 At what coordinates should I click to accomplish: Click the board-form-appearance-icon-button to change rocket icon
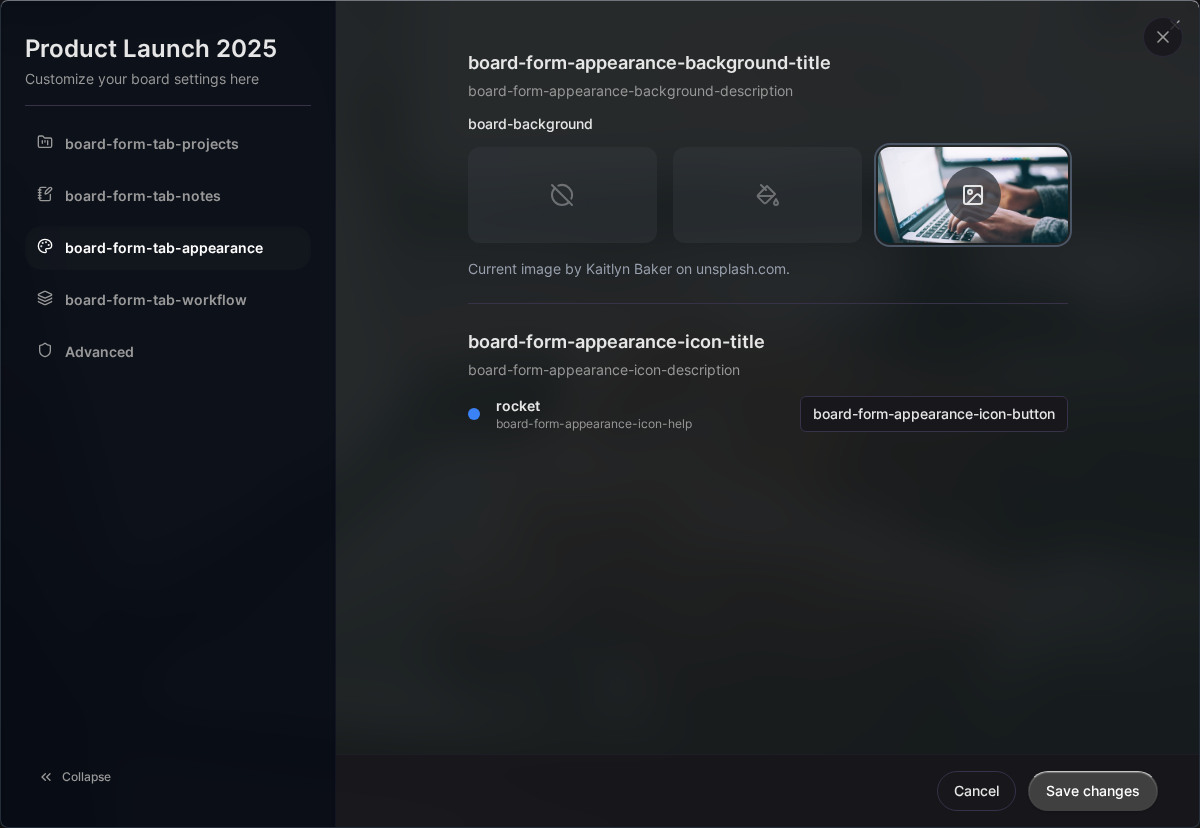pos(934,414)
